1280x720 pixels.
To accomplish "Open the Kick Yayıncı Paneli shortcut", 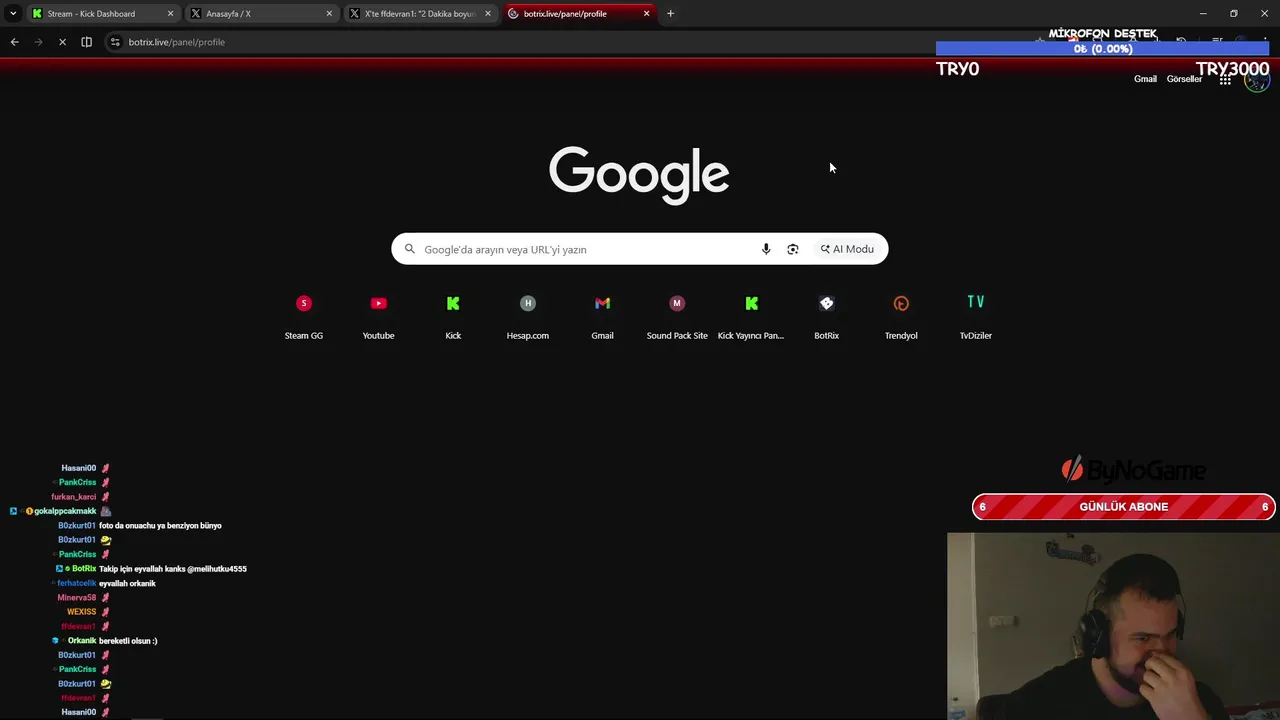I will coord(751,316).
